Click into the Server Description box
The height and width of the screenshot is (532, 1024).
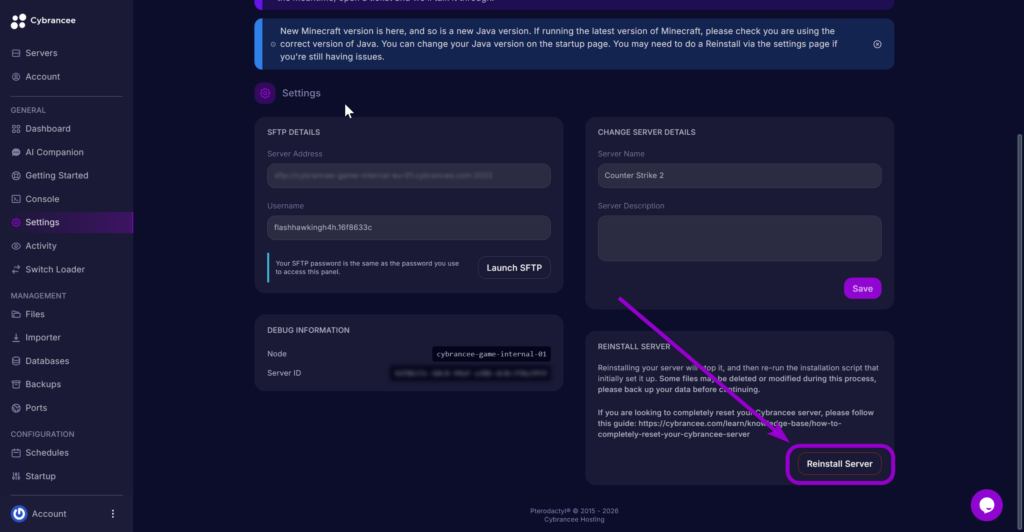(739, 238)
